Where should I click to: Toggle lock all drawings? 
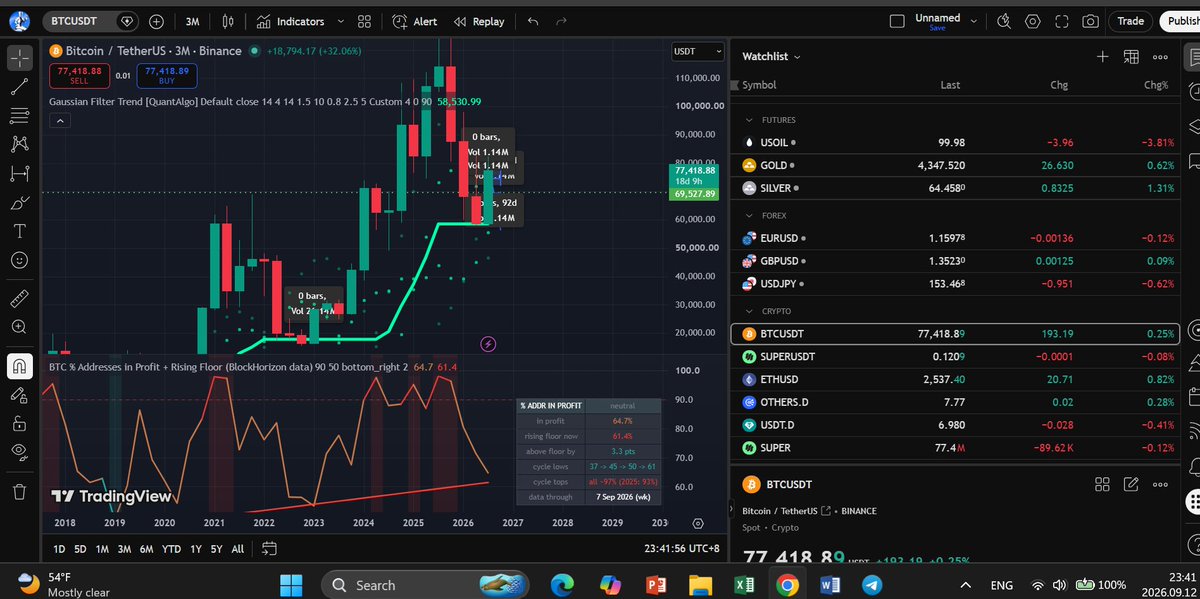(19, 423)
